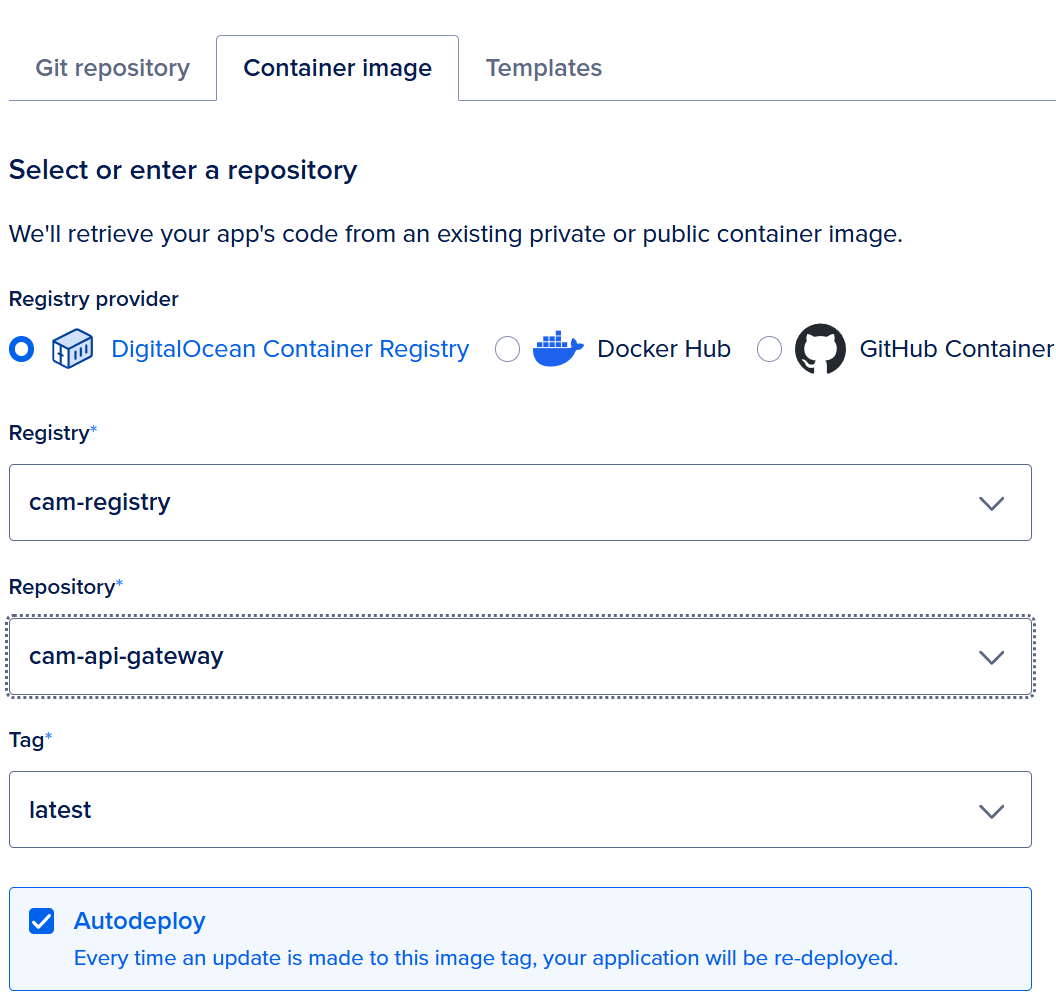Click the chevron arrow in Tag field
The height and width of the screenshot is (1005, 1056).
point(991,811)
